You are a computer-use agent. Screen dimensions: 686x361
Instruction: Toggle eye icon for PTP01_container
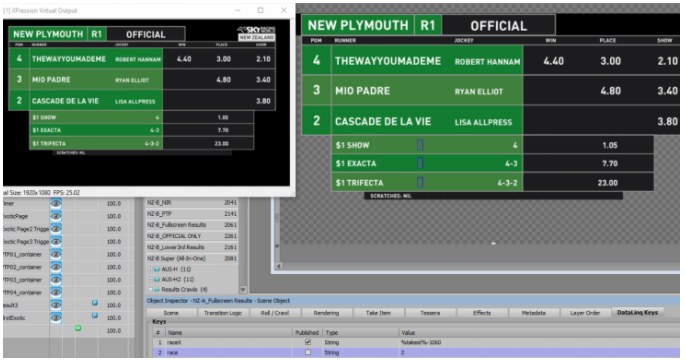click(56, 254)
